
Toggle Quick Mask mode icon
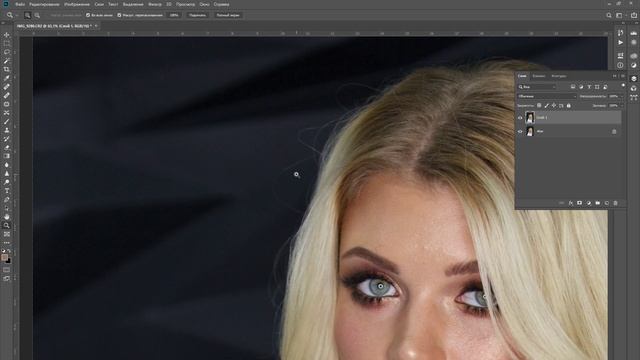point(7,270)
